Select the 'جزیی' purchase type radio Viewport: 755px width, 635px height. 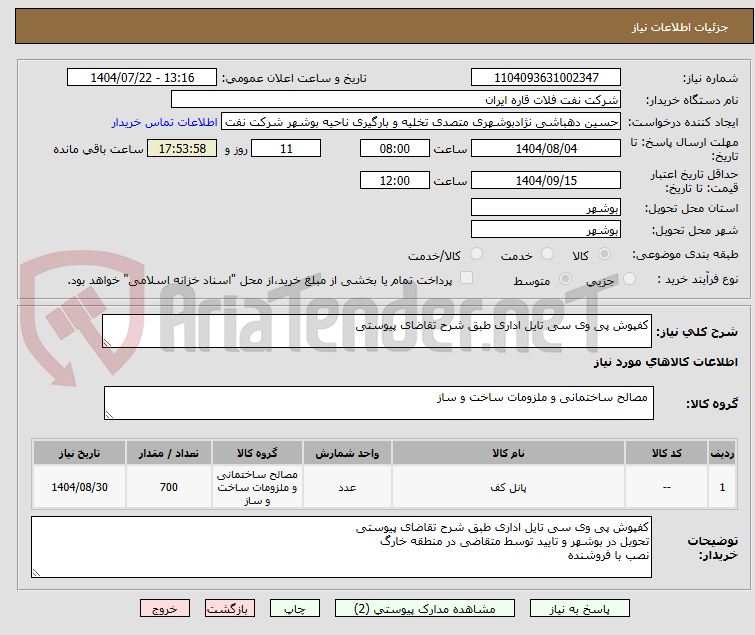click(629, 279)
